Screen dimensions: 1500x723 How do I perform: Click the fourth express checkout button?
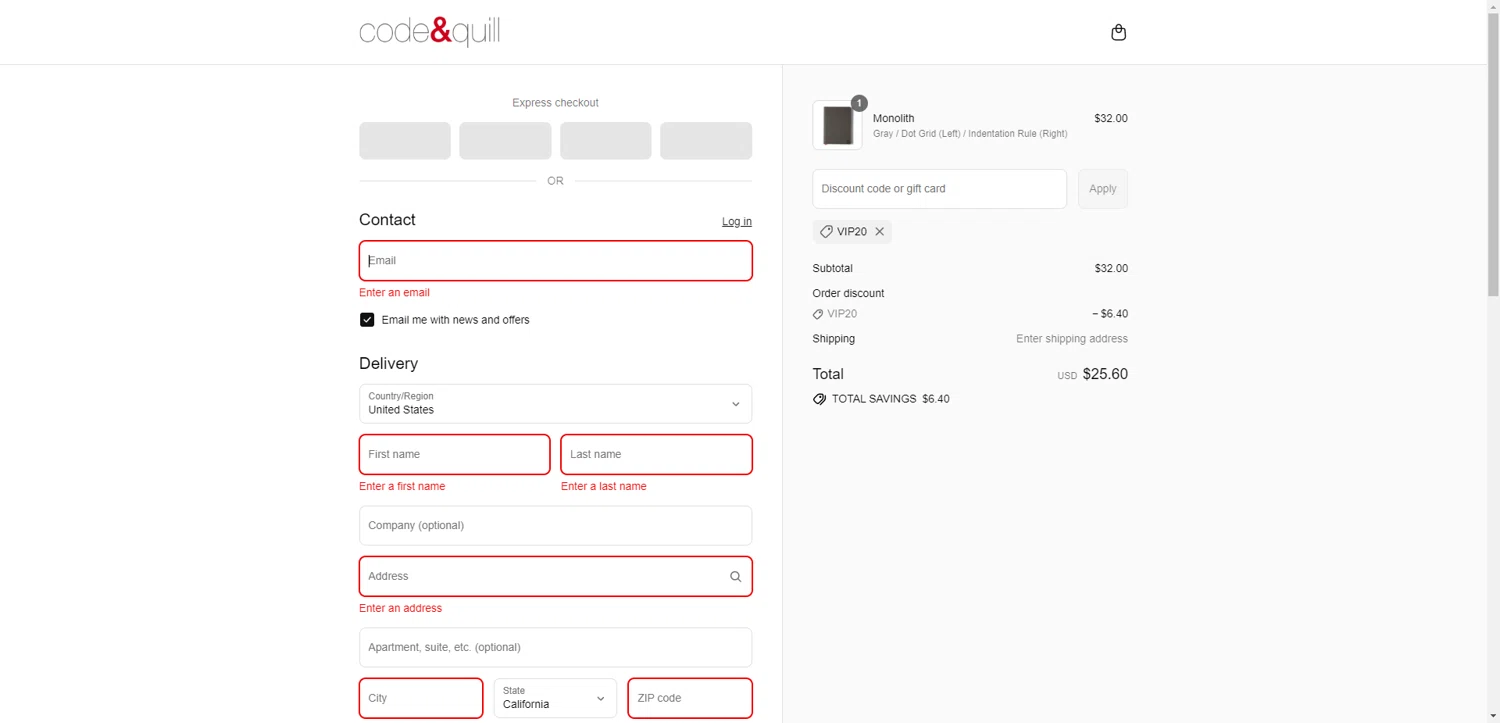click(706, 141)
